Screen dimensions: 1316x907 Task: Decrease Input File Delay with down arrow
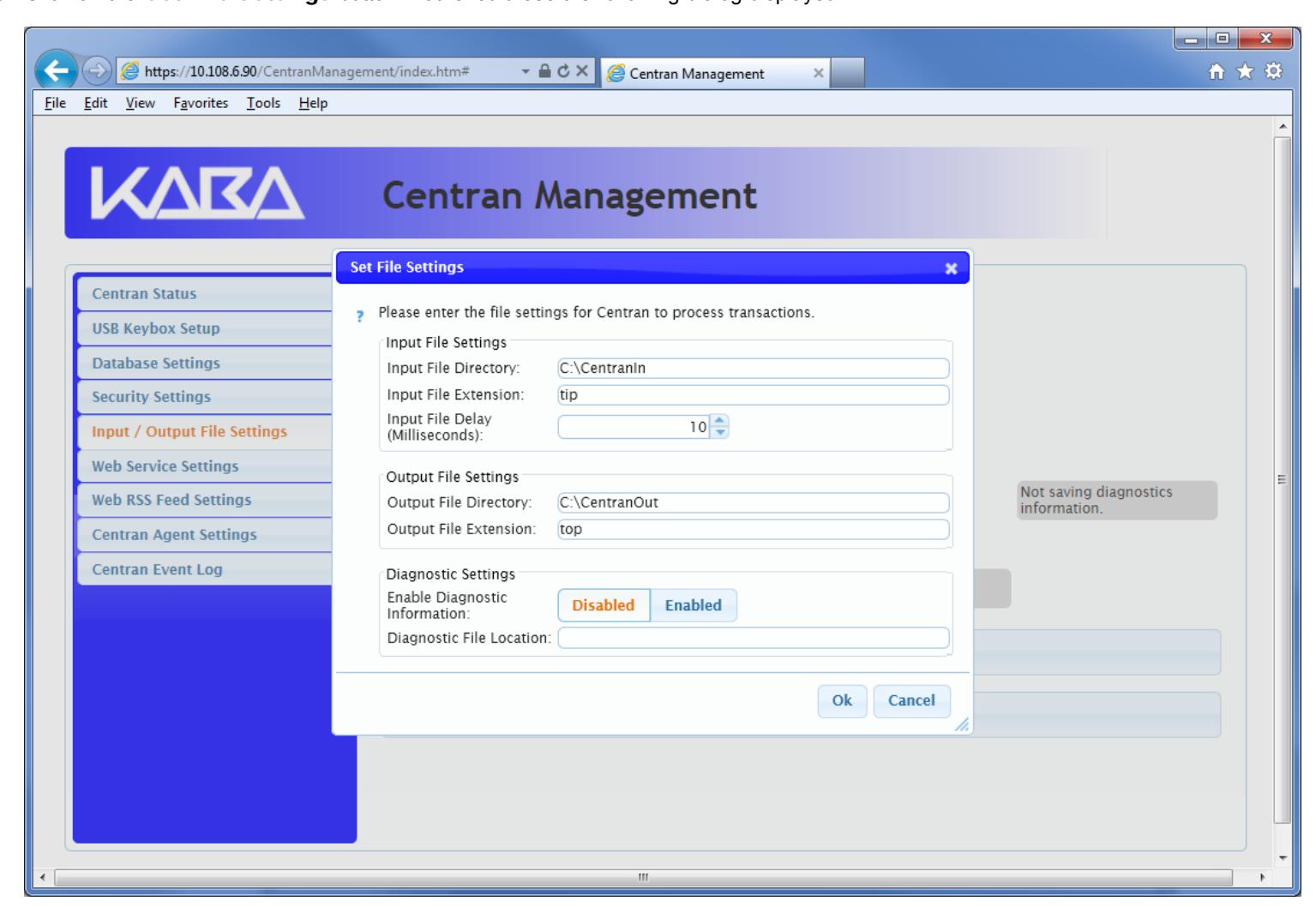pyautogui.click(x=720, y=432)
